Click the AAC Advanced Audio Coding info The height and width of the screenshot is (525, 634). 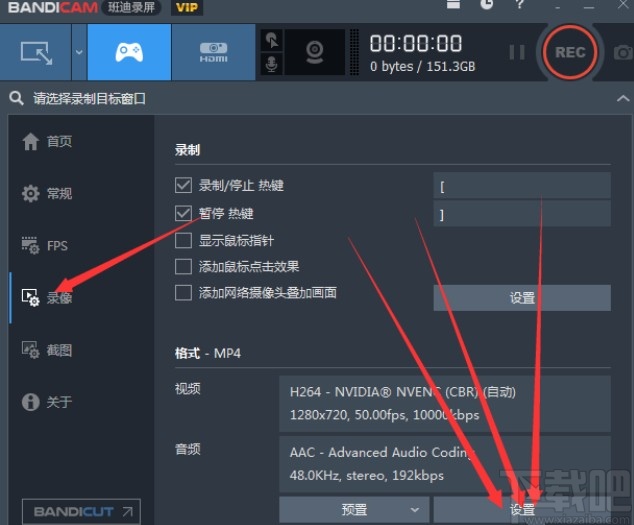445,464
